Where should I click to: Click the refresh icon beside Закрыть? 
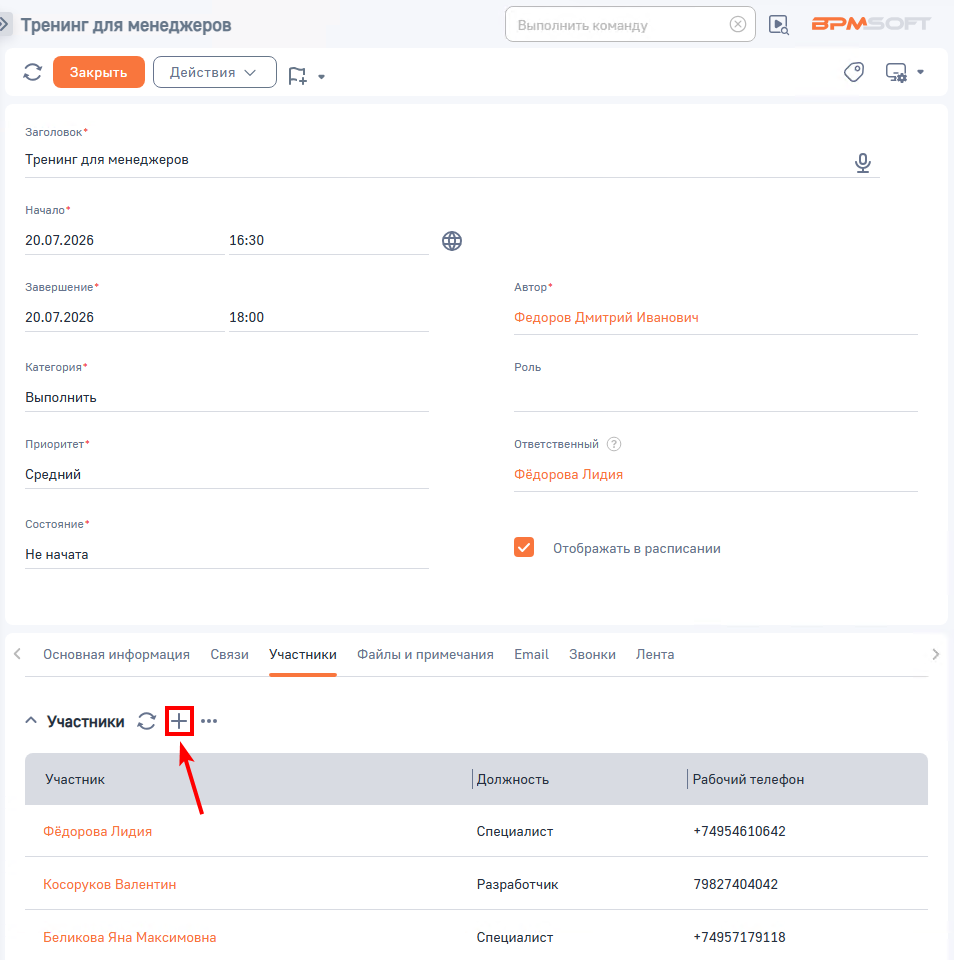[32, 72]
